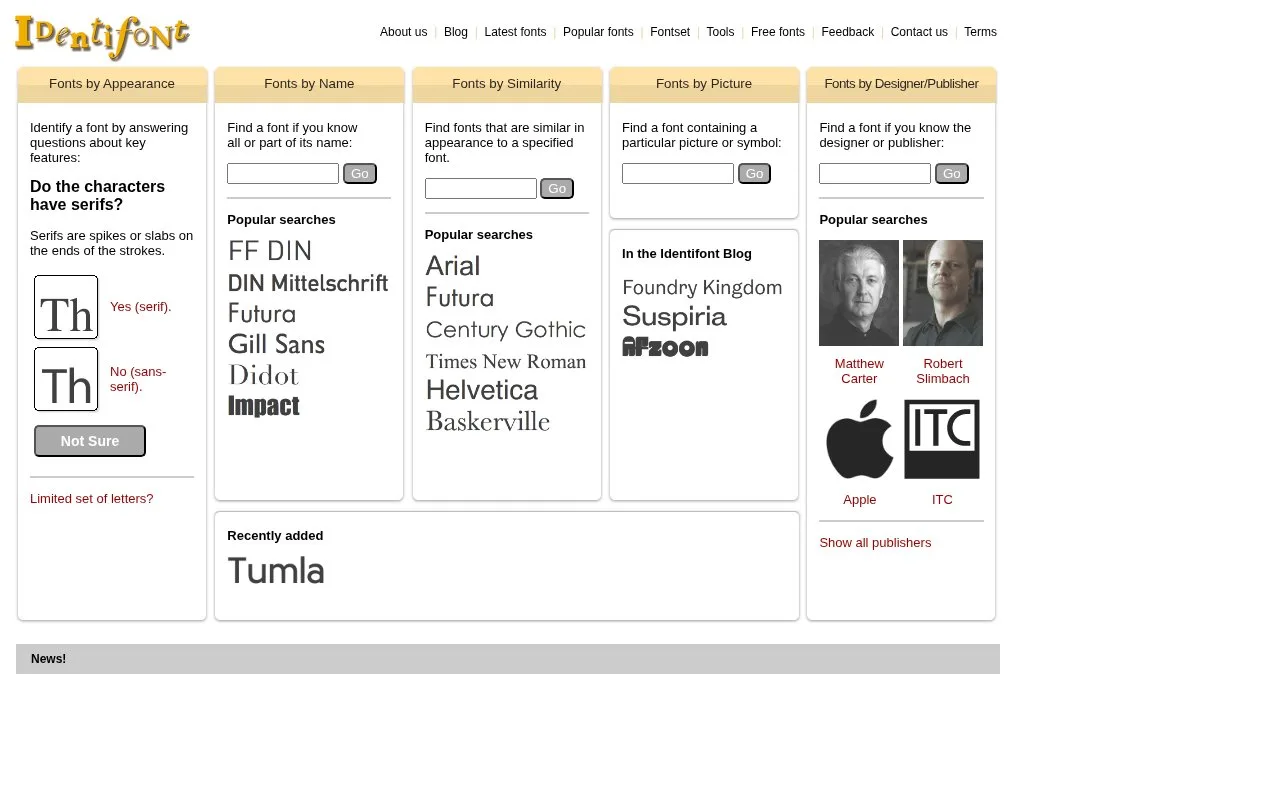1280x800 pixels.
Task: Open AFzoon blog font sample
Action: tap(665, 346)
